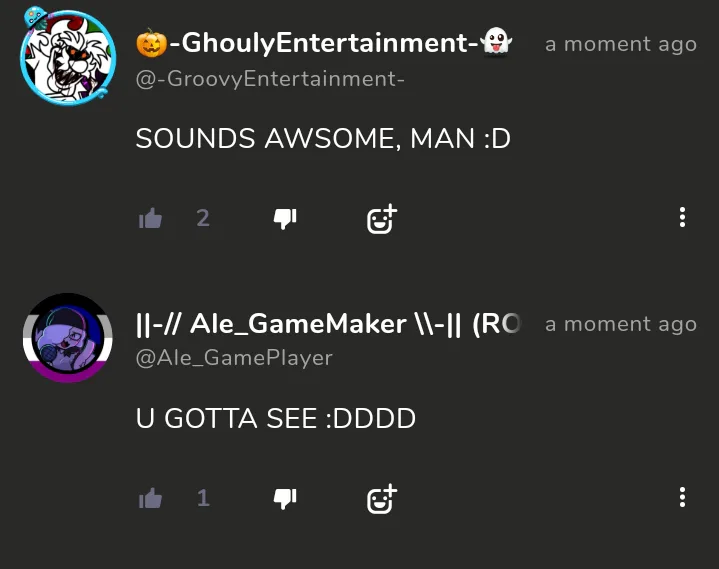
Task: Click the @Ale_GamePlayer username
Action: (x=234, y=358)
